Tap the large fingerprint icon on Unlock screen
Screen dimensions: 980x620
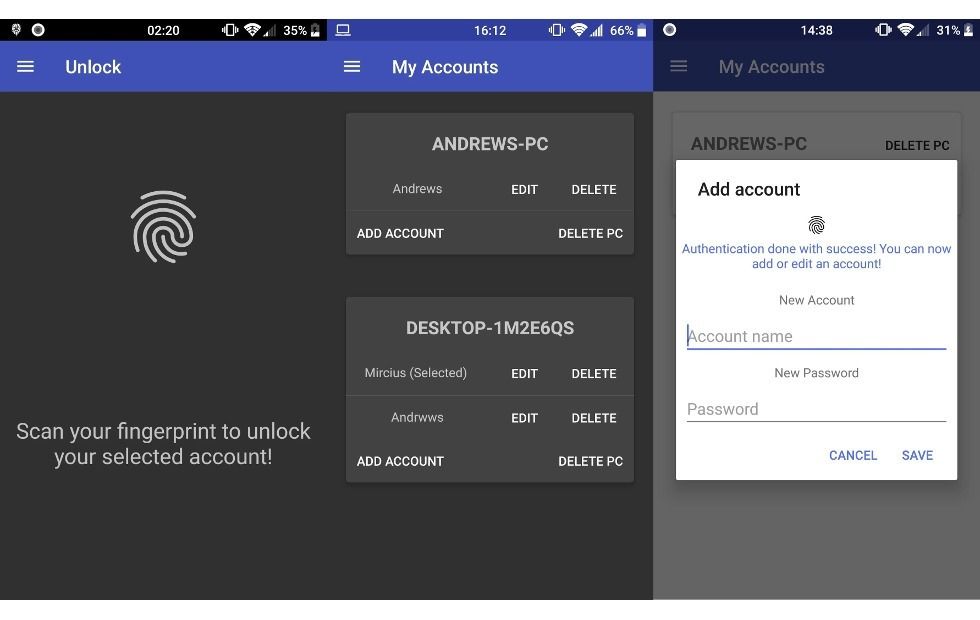(163, 228)
